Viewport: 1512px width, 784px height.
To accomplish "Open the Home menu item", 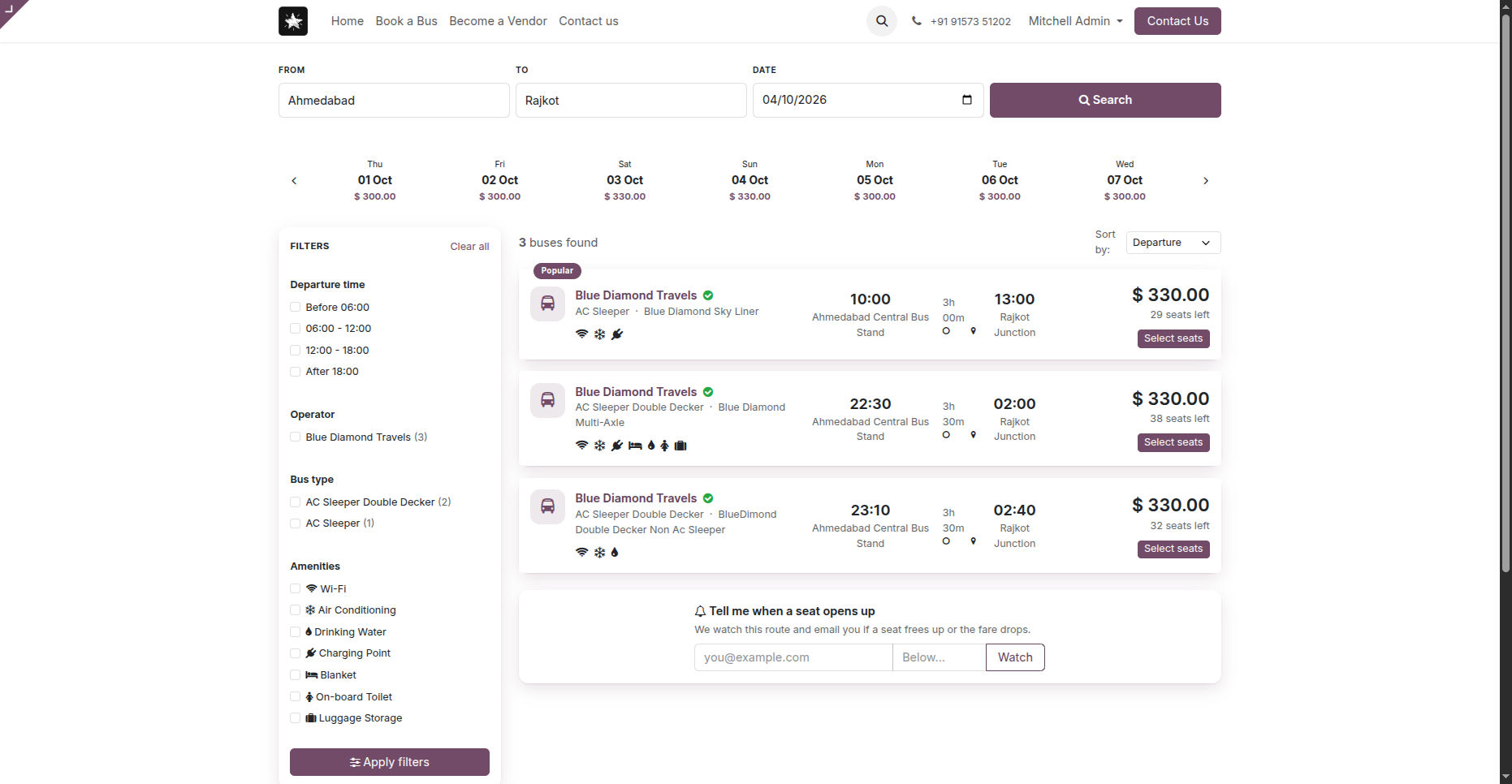I will (x=347, y=21).
